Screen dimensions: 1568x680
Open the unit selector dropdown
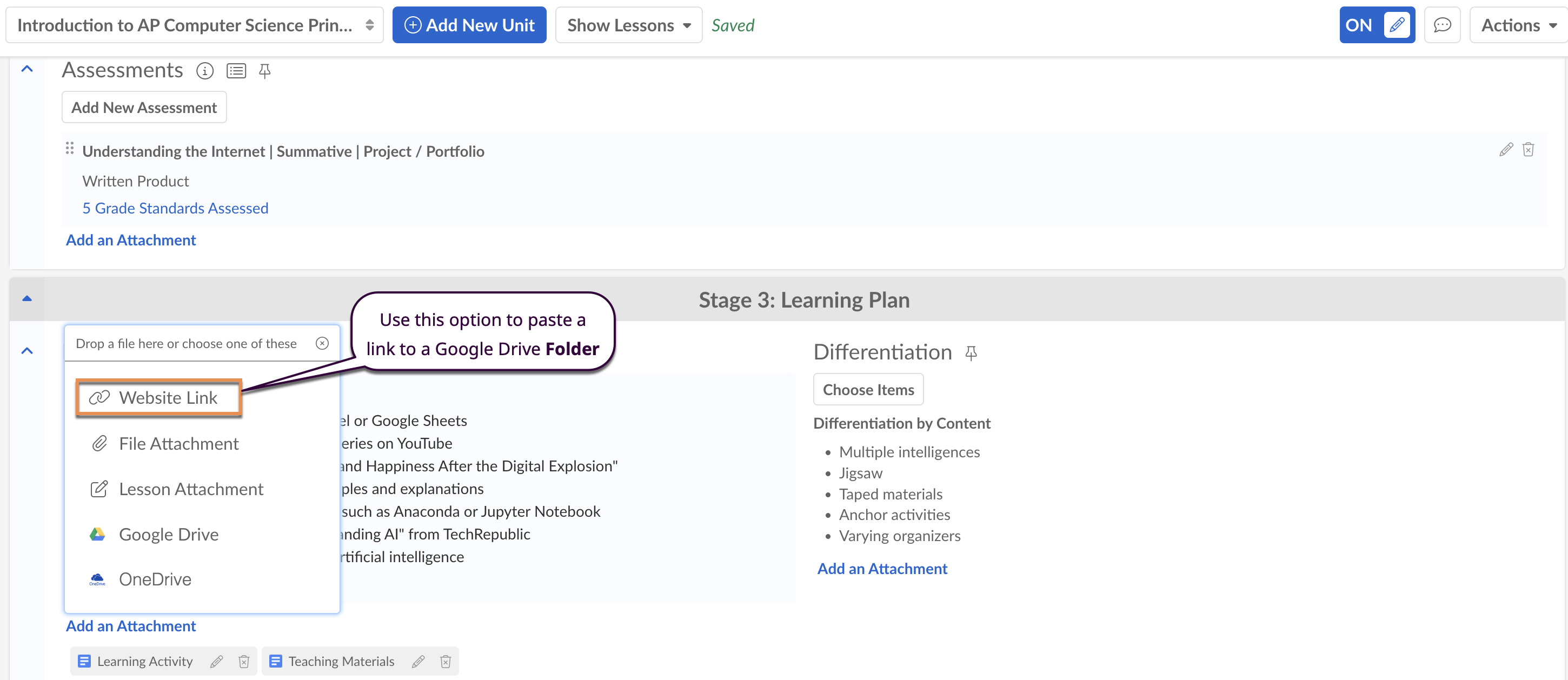tap(194, 25)
